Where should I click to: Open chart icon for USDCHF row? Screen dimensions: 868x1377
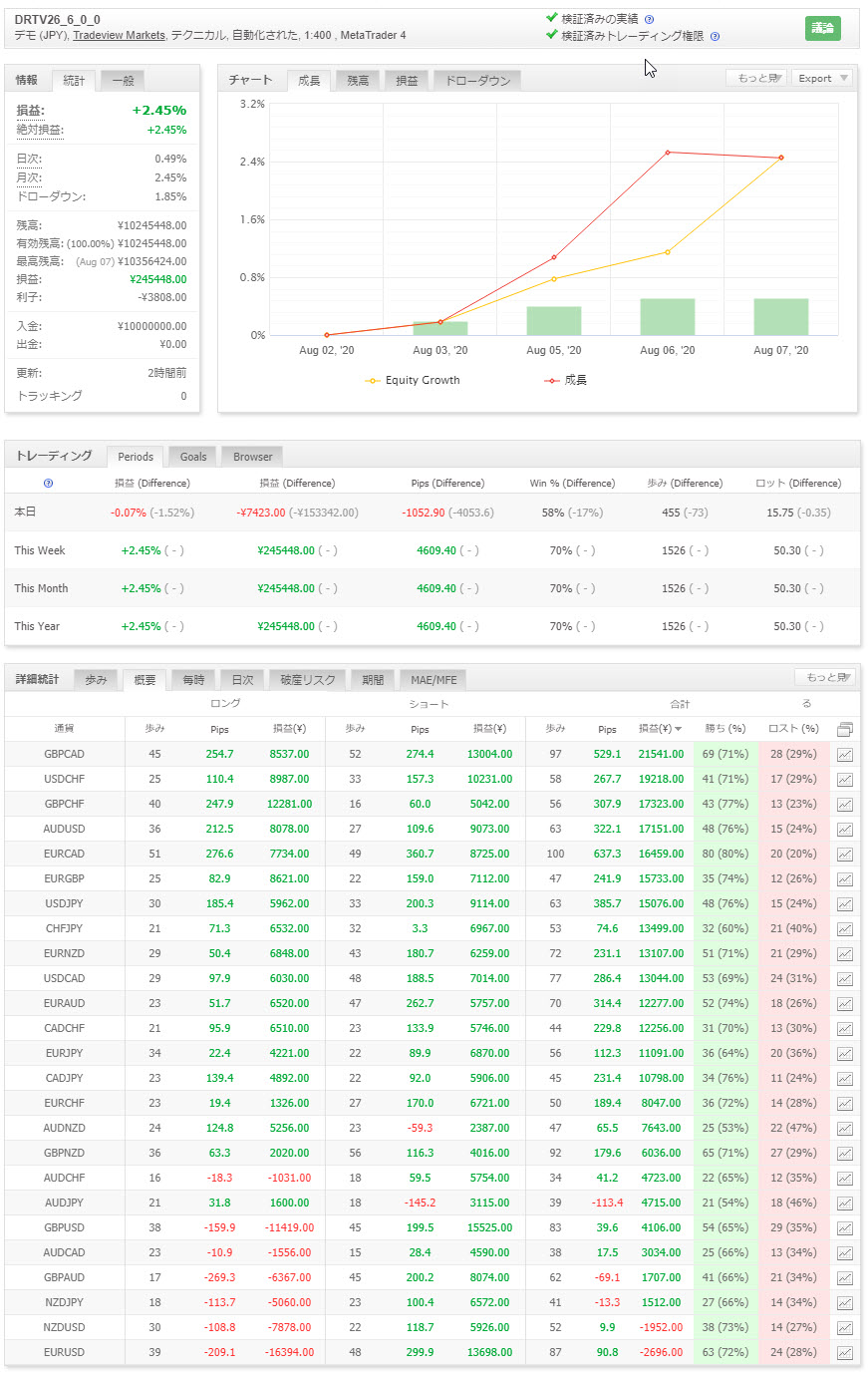coord(845,780)
